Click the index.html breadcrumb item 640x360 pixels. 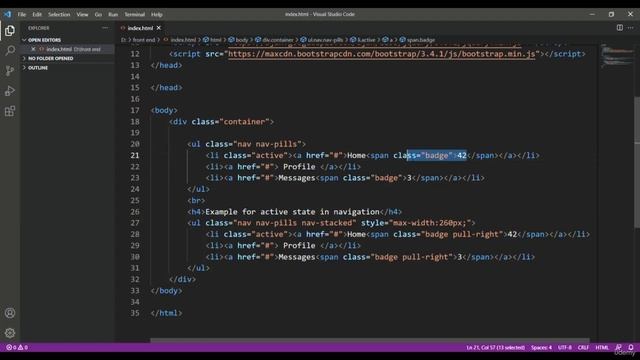click(180, 40)
